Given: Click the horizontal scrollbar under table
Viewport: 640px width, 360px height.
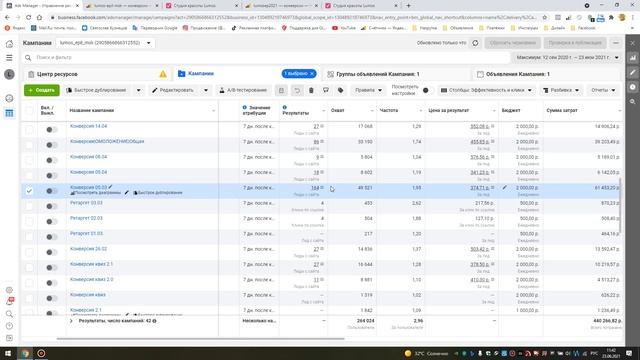Looking at the screenshot, I should pyautogui.click(x=200, y=338).
